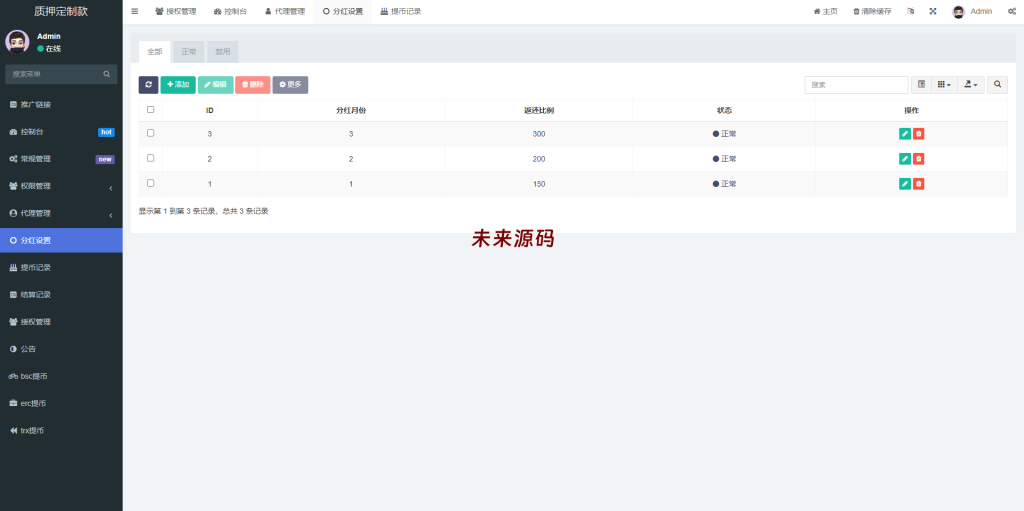Image resolution: width=1024 pixels, height=511 pixels.
Task: Click the Admin avatar in the top bar
Action: tap(959, 12)
